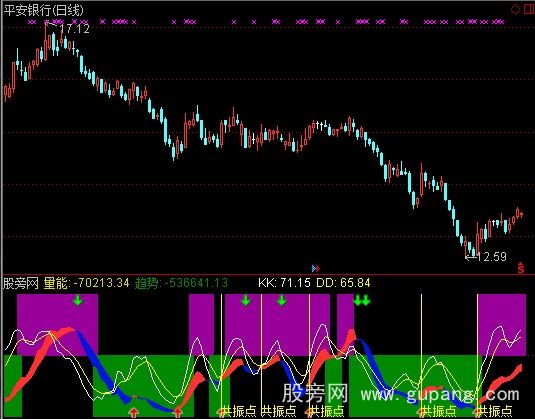This screenshot has width=535, height=419.
Task: Click the green down arrow above the tall blue band
Action: click(78, 300)
